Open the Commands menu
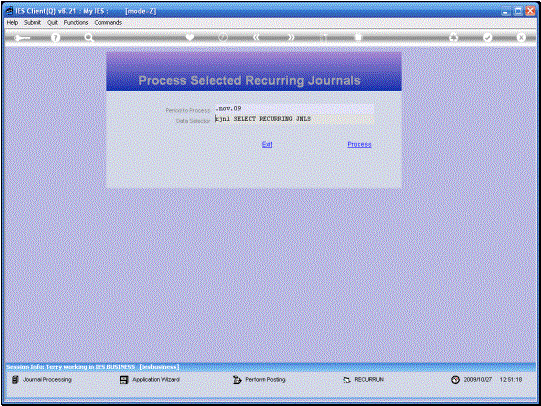Screen dimensions: 541x406 [x=108, y=22]
